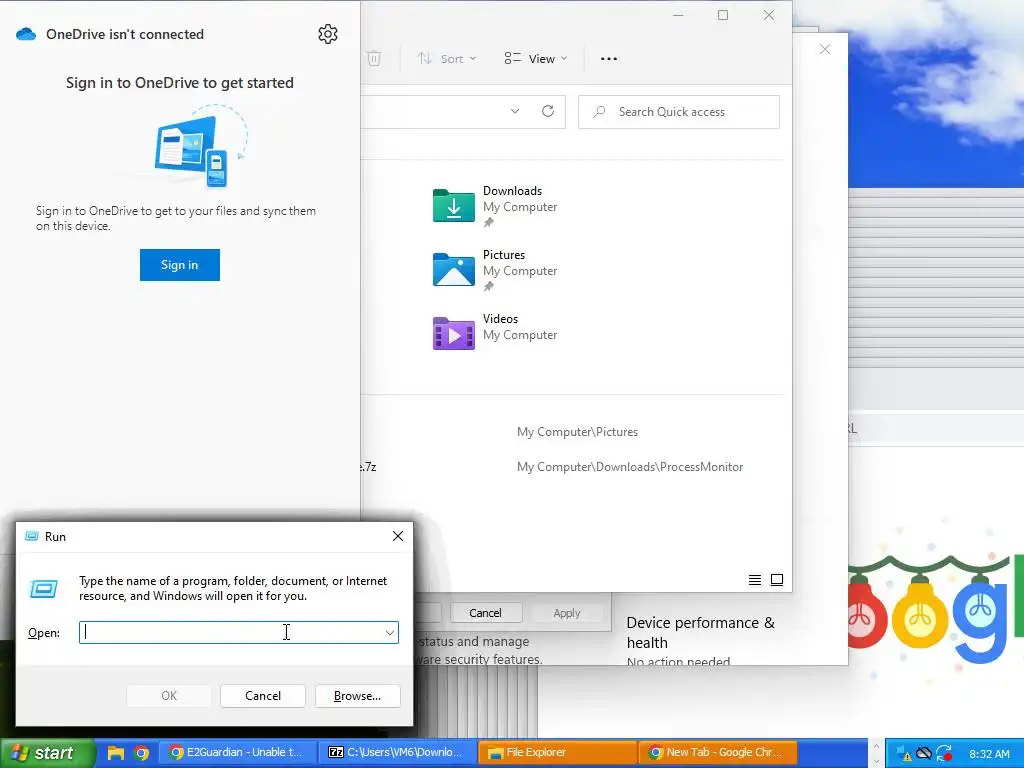The height and width of the screenshot is (768, 1024).
Task: Click Browse... in the Run dialog
Action: [357, 696]
